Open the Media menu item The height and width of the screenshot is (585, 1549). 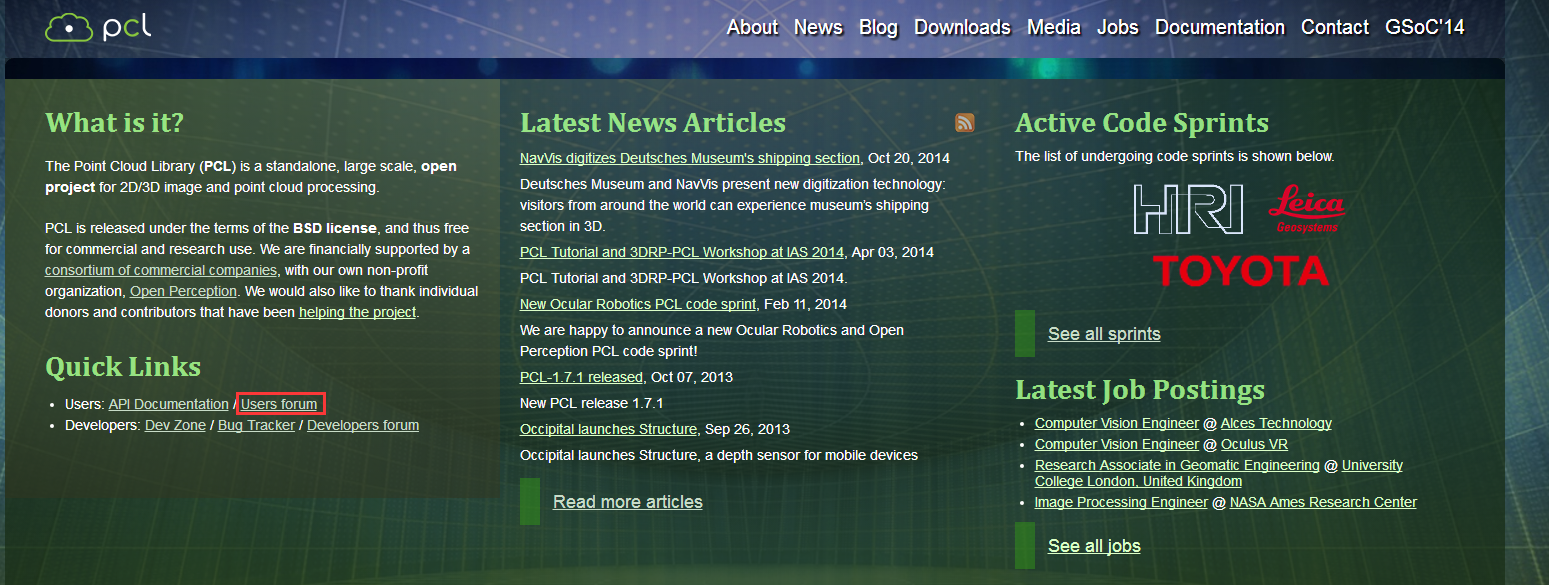tap(1054, 27)
